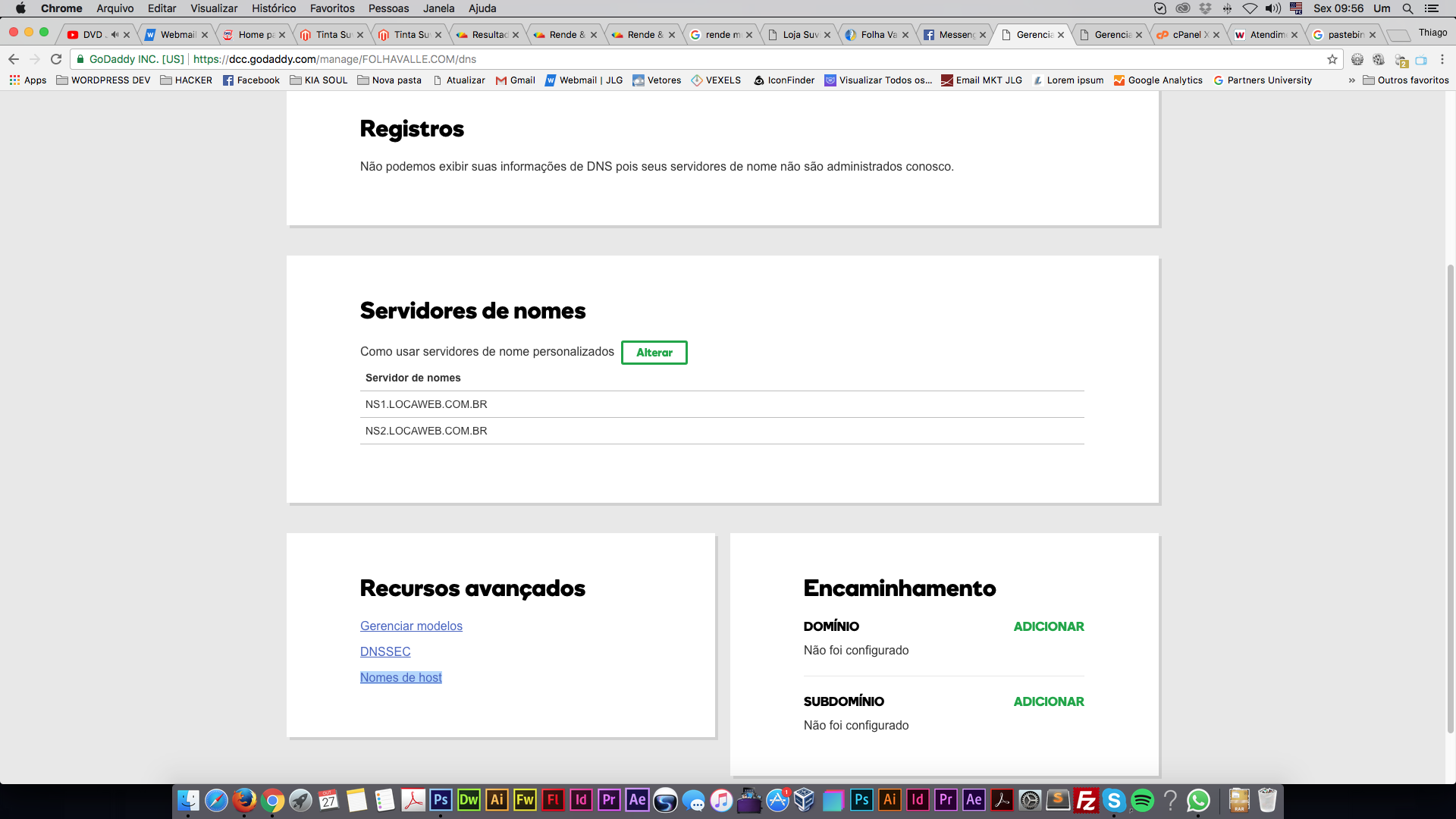Open the Facebook bookmark
The height and width of the screenshot is (819, 1456).
(251, 80)
